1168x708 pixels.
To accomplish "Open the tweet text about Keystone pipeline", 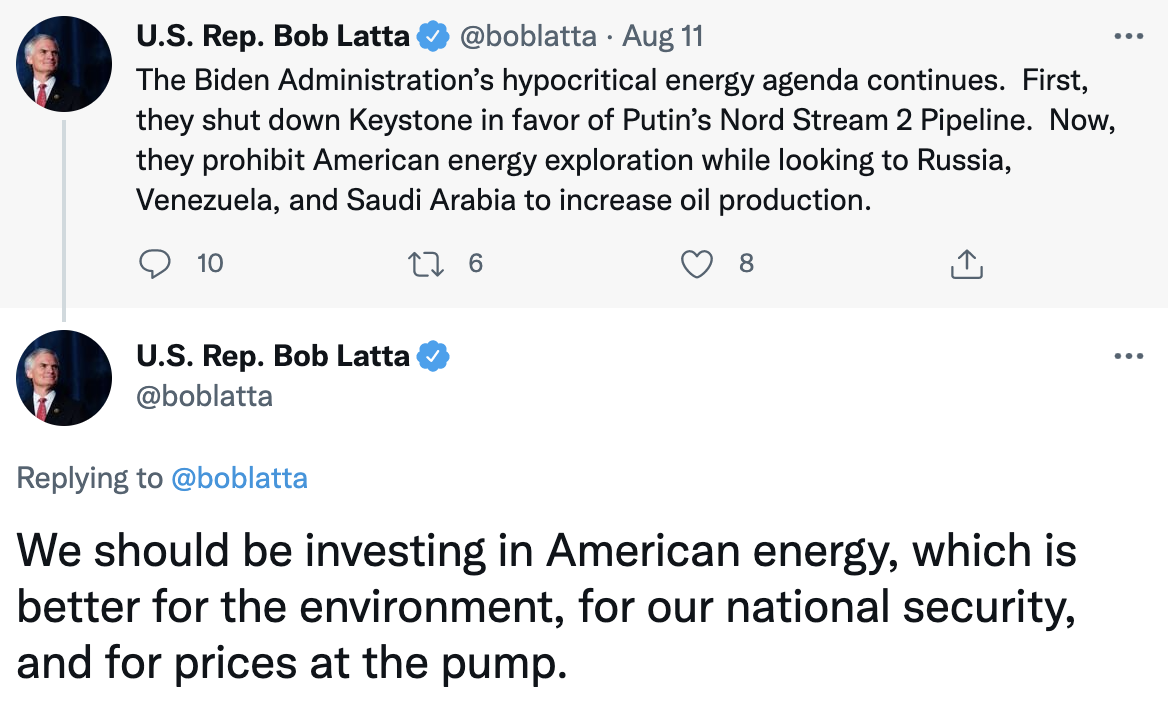I will tap(600, 139).
